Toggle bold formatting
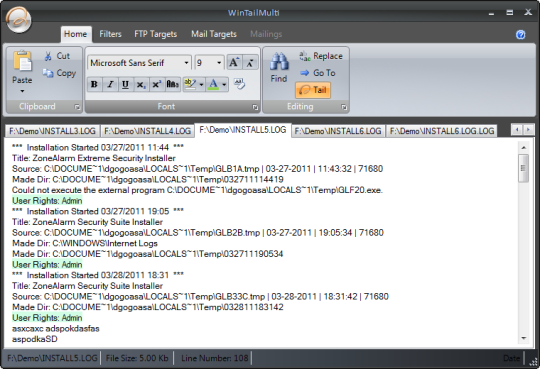This screenshot has width=540, height=369. (x=94, y=84)
